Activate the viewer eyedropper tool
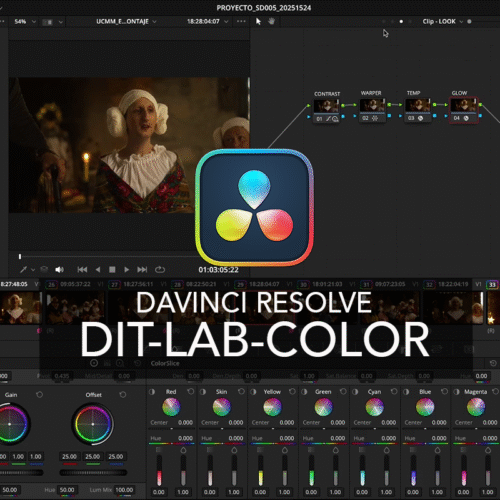The image size is (500, 500). pyautogui.click(x=23, y=269)
